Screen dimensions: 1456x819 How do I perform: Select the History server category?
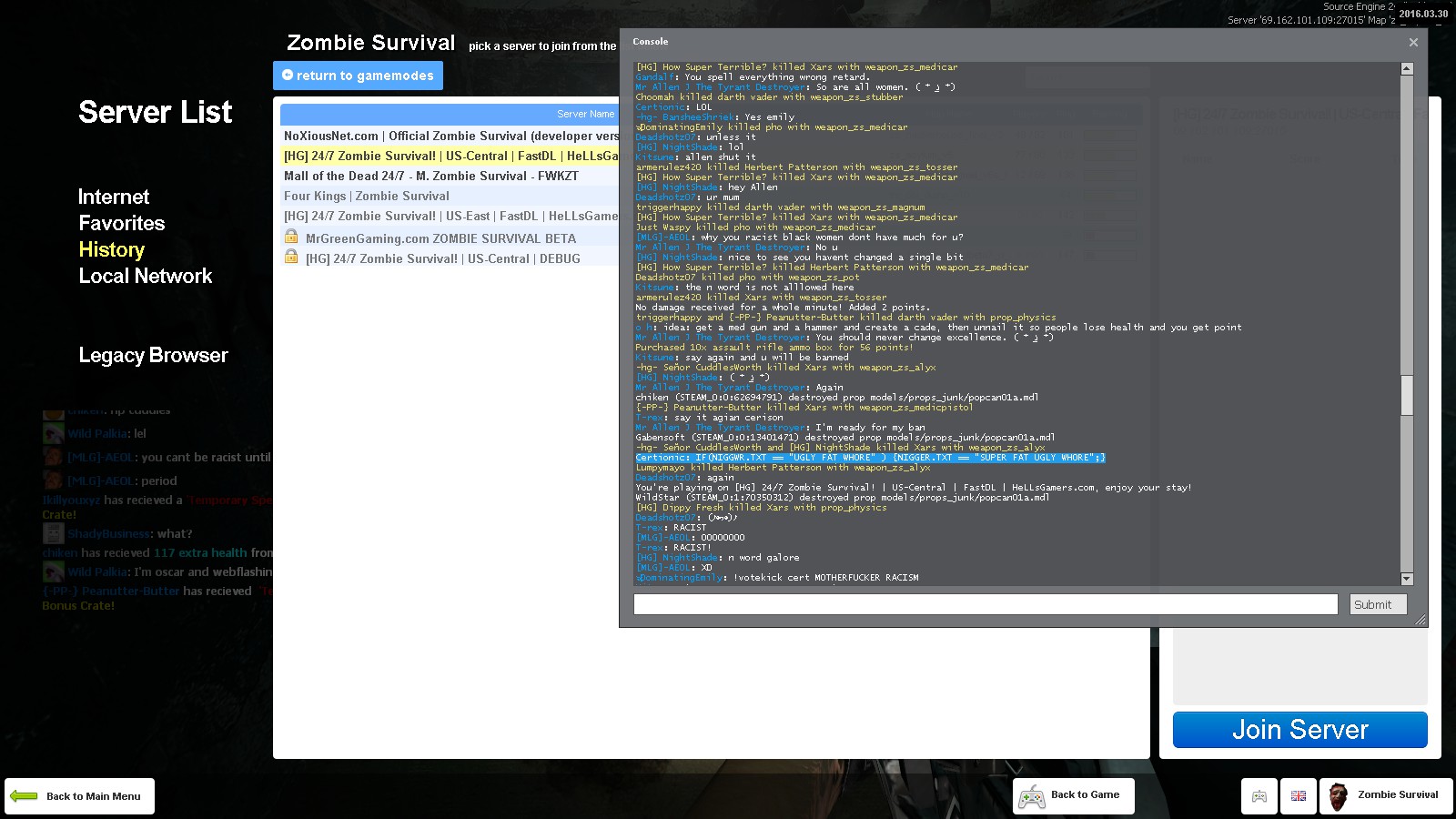[112, 249]
